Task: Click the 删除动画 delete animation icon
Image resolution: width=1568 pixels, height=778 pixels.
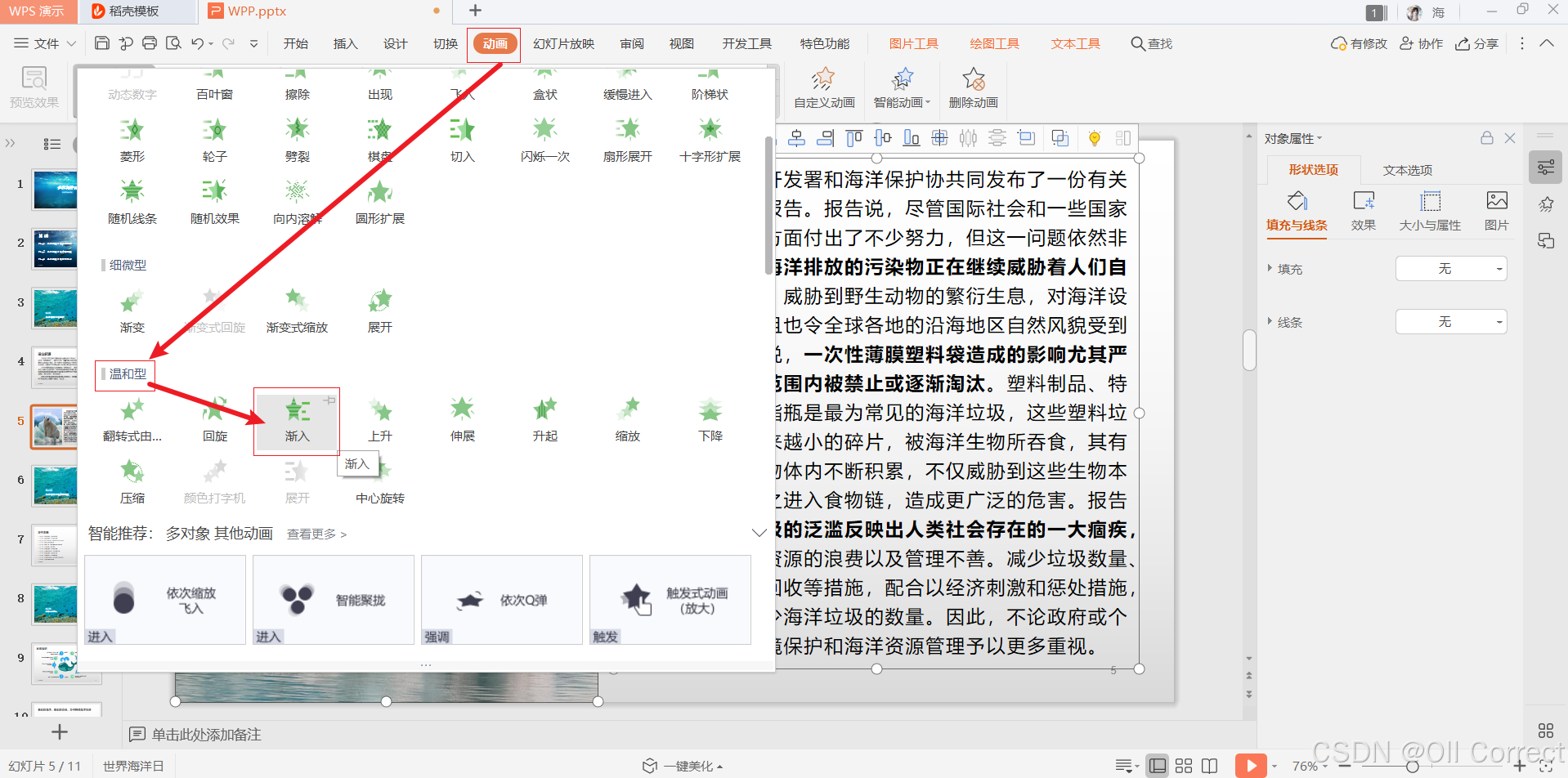Action: pyautogui.click(x=973, y=88)
